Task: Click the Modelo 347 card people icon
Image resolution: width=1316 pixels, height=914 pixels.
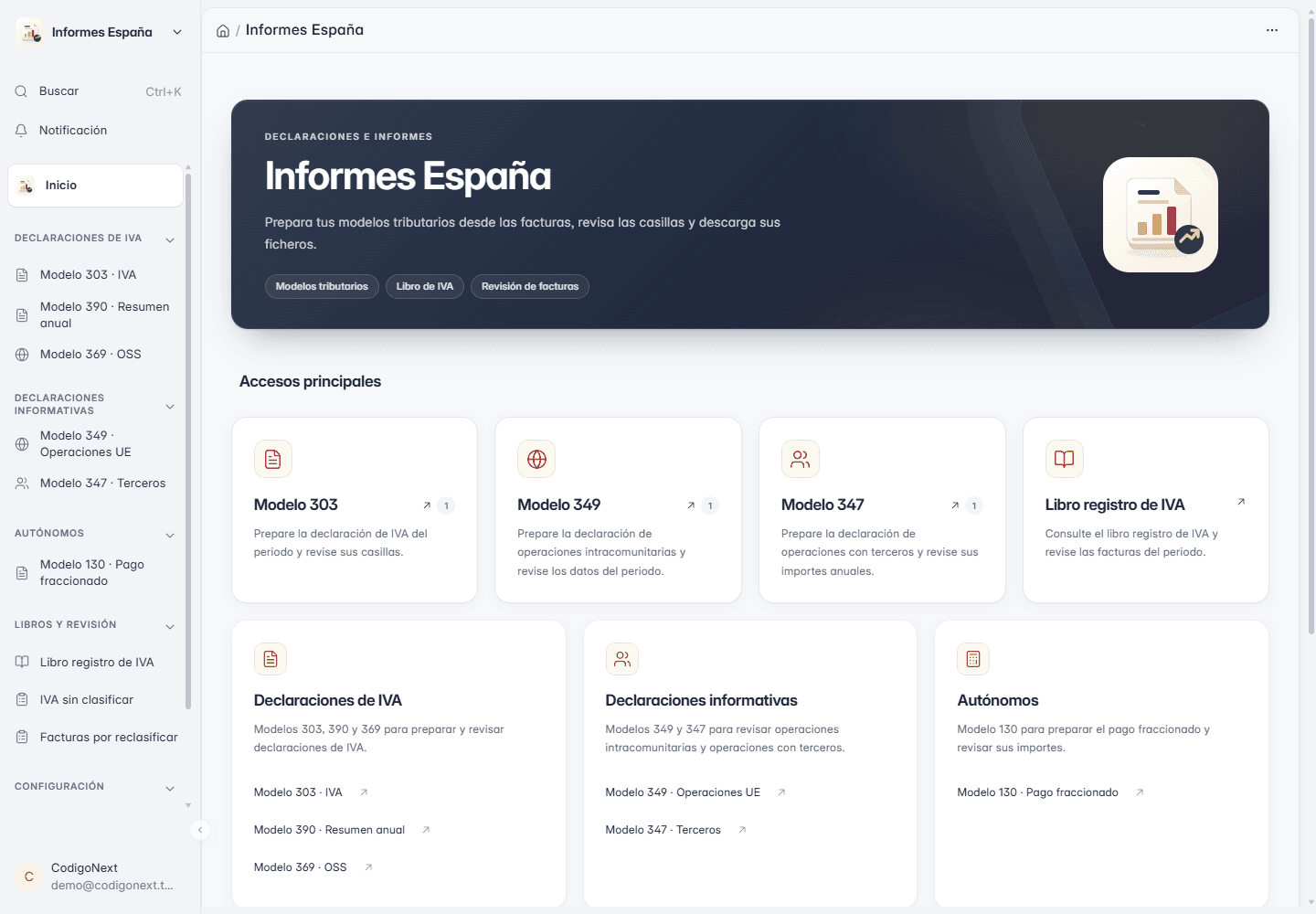Action: [801, 459]
